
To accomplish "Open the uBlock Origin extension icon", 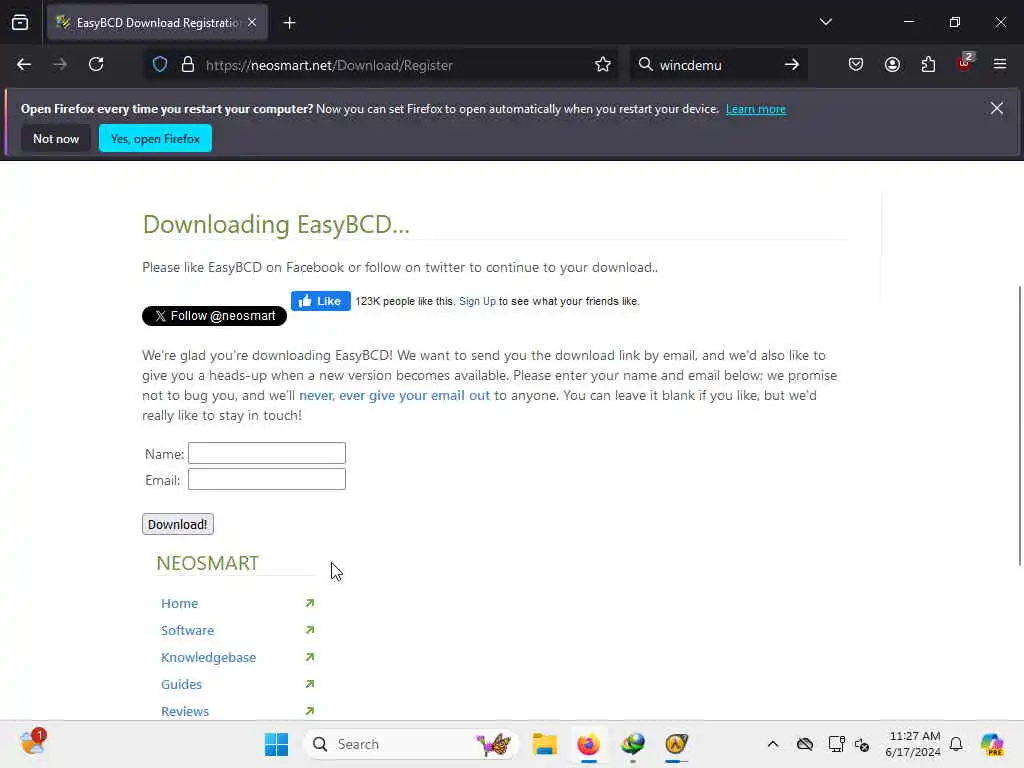I will pos(965,63).
